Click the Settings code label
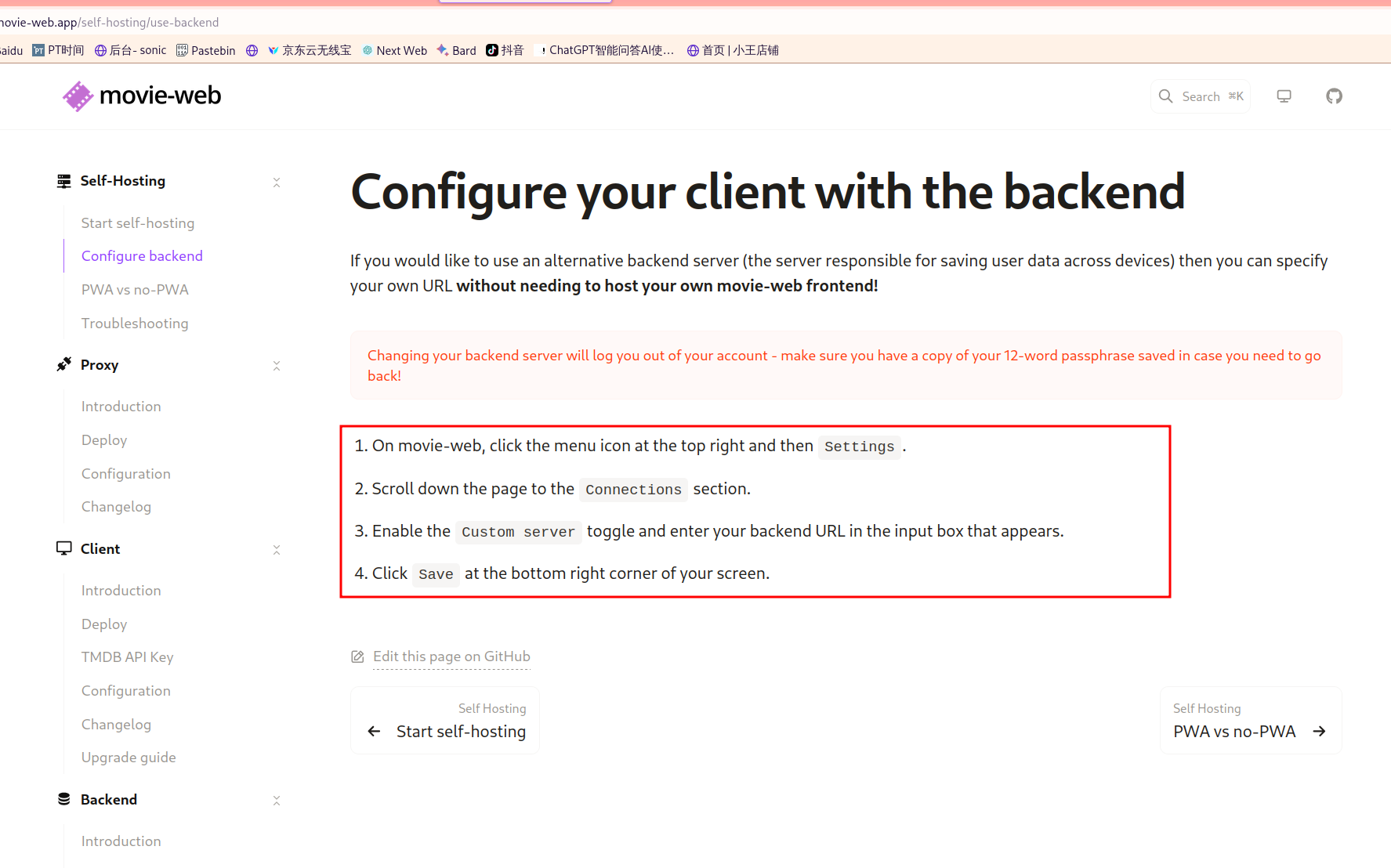1391x868 pixels. (x=859, y=447)
